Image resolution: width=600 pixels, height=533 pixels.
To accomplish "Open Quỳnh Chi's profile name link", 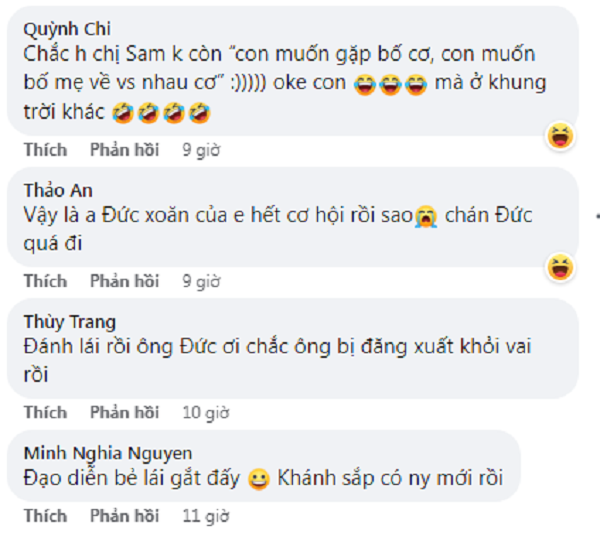I will 59,27.
